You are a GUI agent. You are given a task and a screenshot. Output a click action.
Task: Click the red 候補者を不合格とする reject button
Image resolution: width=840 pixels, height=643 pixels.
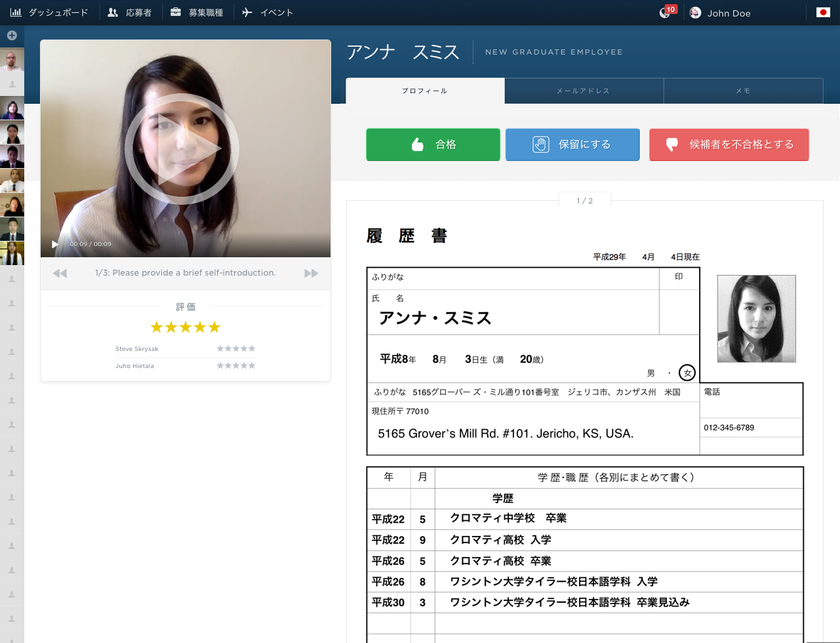729,144
